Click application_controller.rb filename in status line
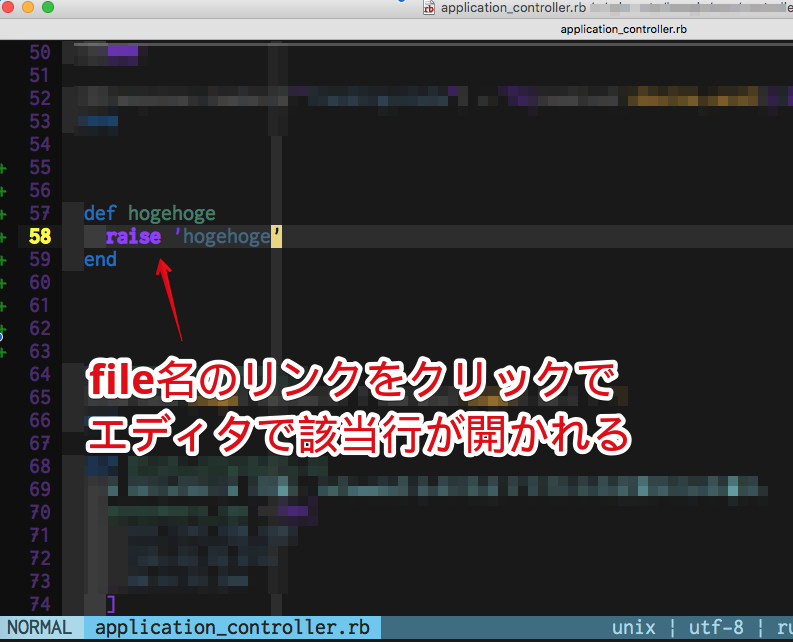 [232, 628]
